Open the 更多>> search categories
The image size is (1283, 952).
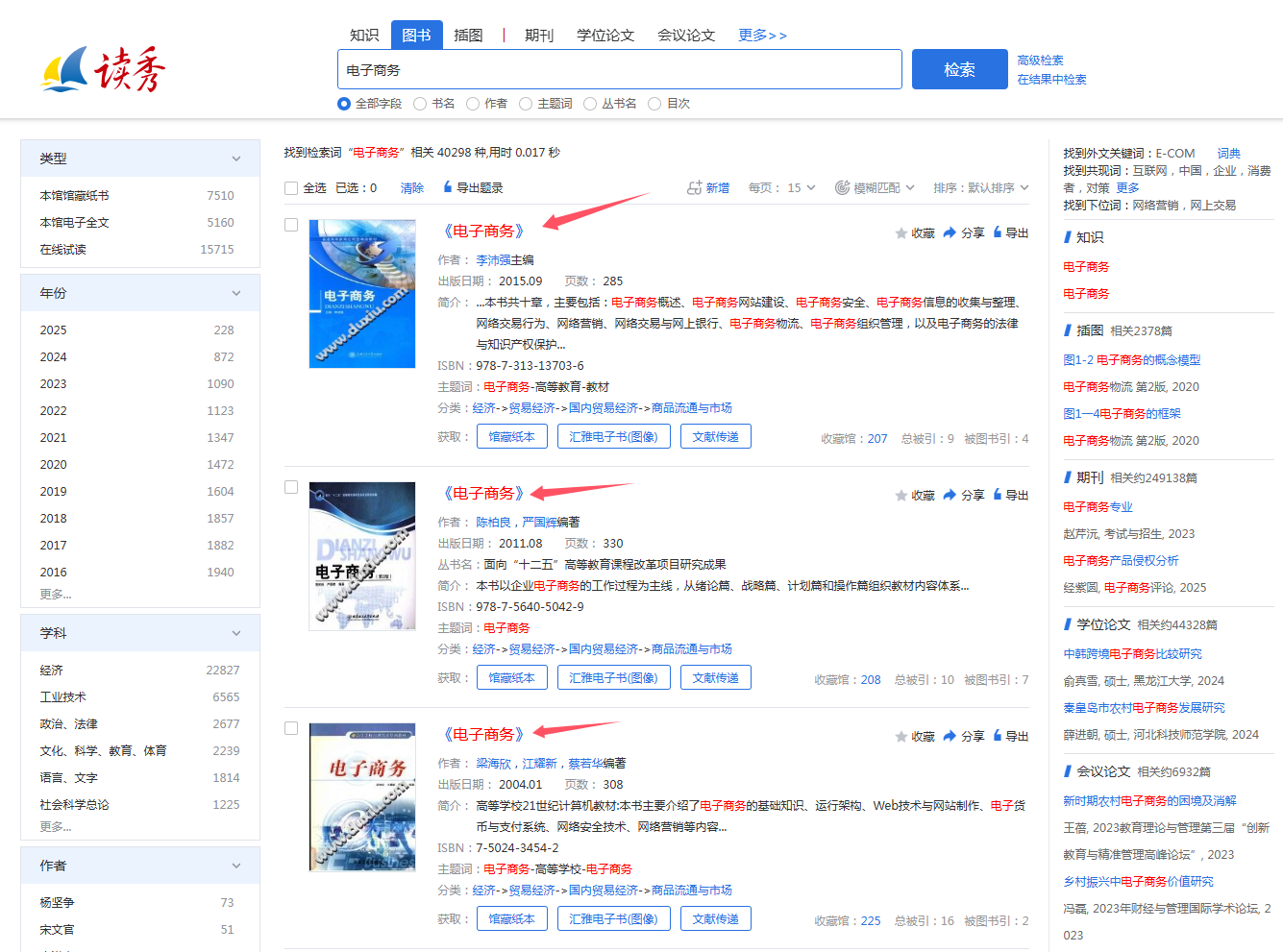(762, 35)
